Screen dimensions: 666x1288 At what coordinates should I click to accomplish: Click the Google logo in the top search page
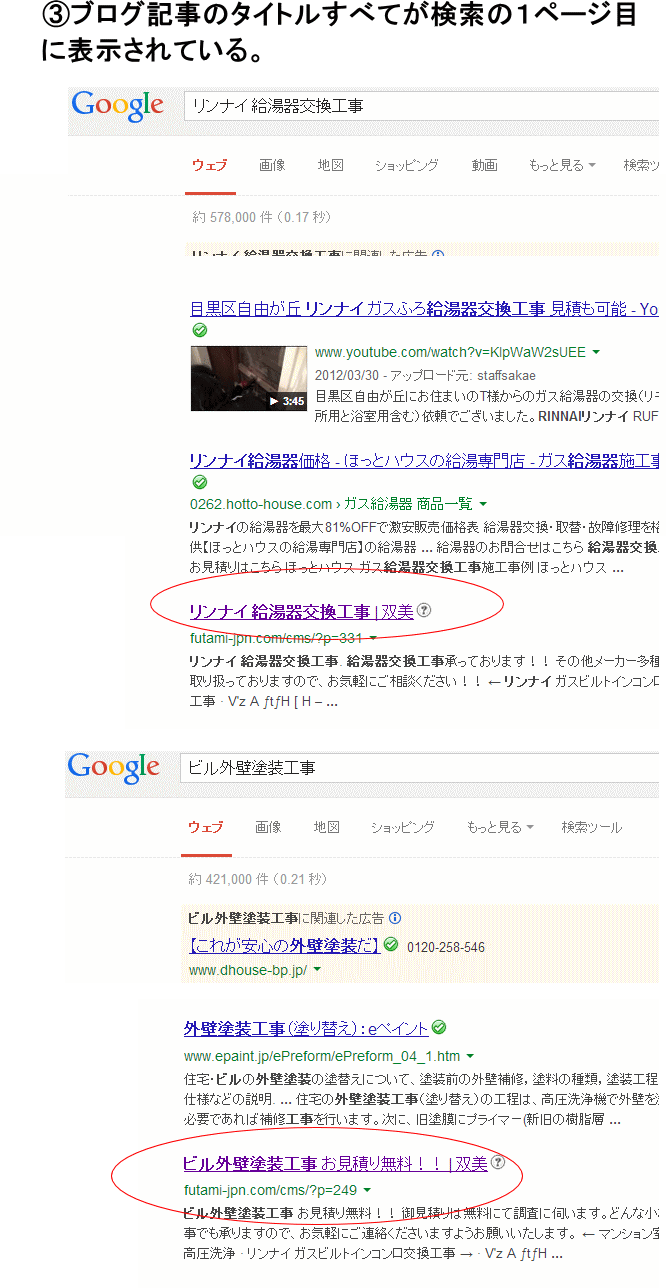pos(117,104)
